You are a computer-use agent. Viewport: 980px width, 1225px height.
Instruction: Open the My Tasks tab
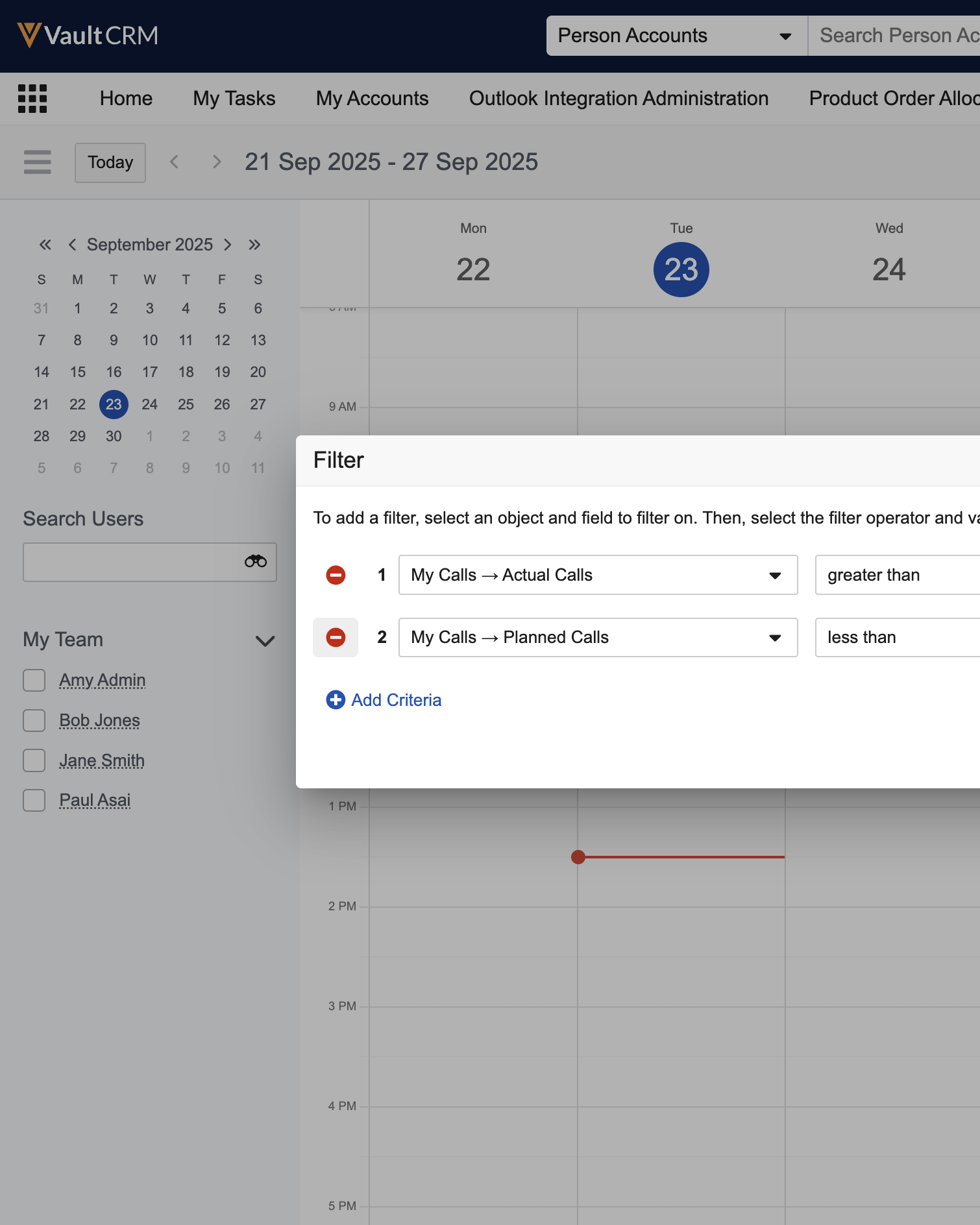point(234,99)
